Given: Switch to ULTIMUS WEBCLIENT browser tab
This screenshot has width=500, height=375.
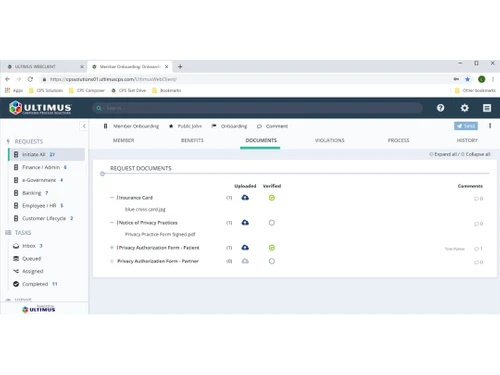Looking at the screenshot, I should [x=44, y=67].
